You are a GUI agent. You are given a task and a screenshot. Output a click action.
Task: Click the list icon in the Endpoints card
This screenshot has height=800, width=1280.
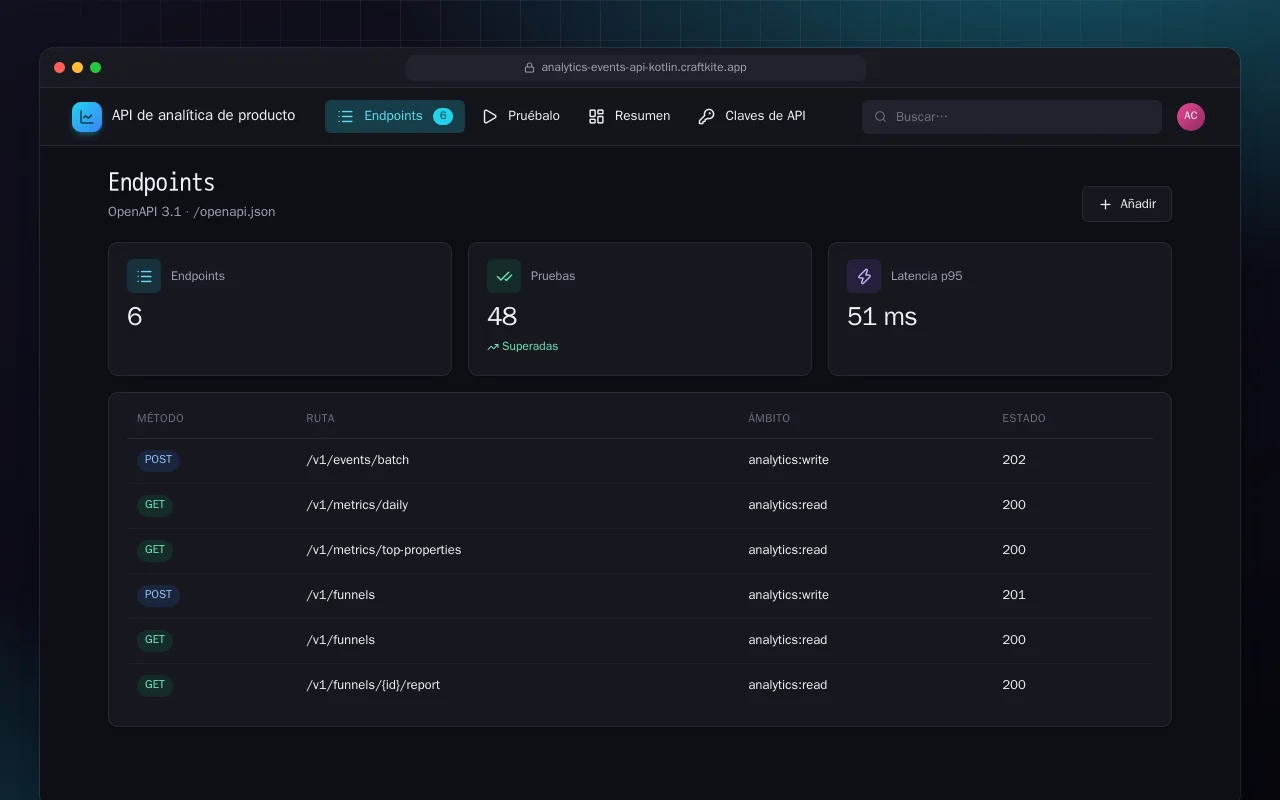coord(144,276)
